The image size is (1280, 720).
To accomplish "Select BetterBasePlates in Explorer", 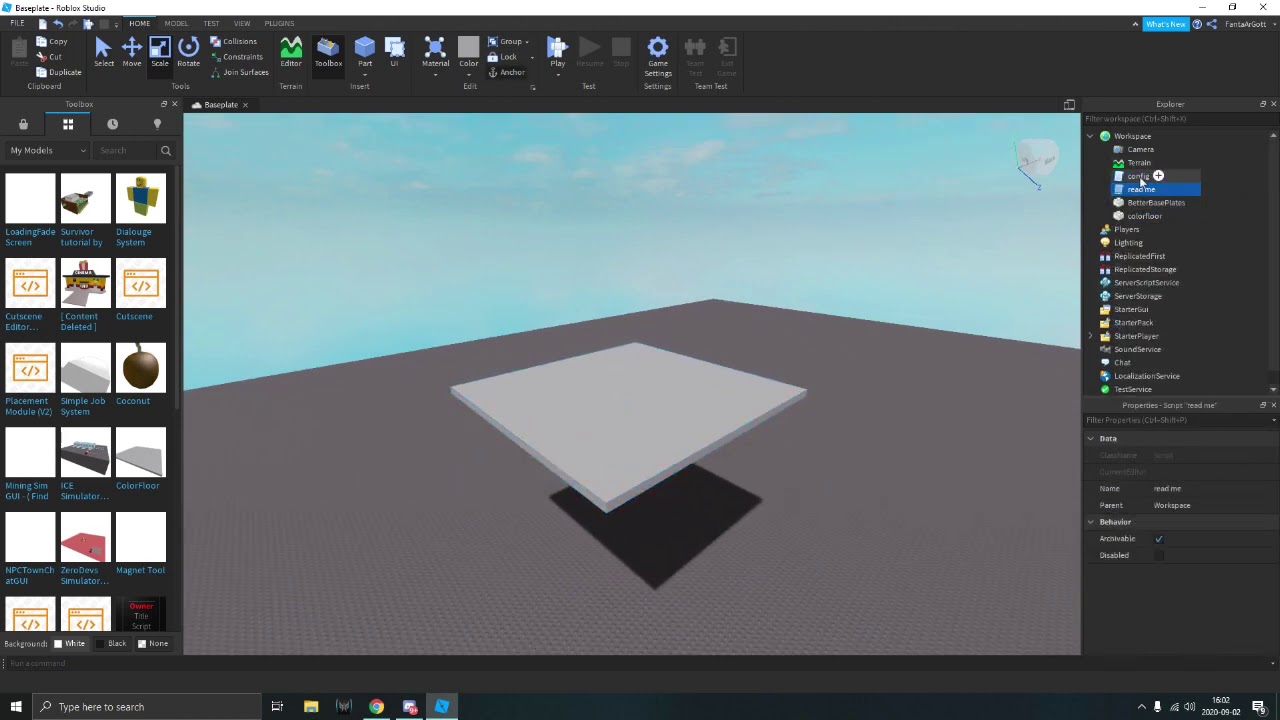I will coord(1155,203).
